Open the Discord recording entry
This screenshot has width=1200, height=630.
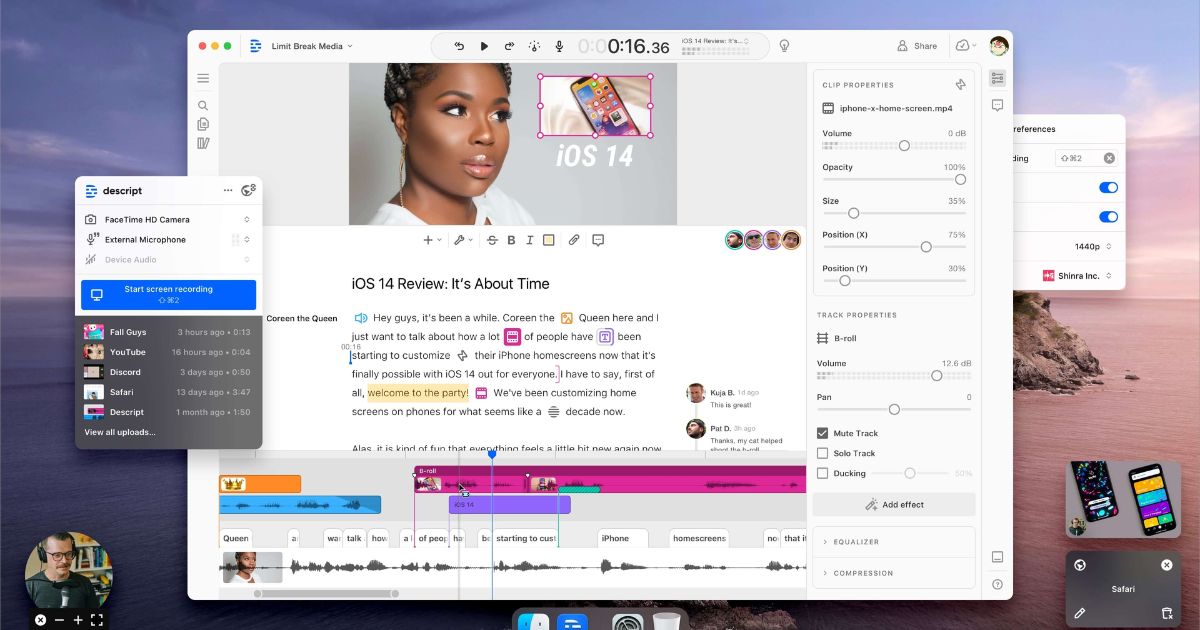point(168,372)
